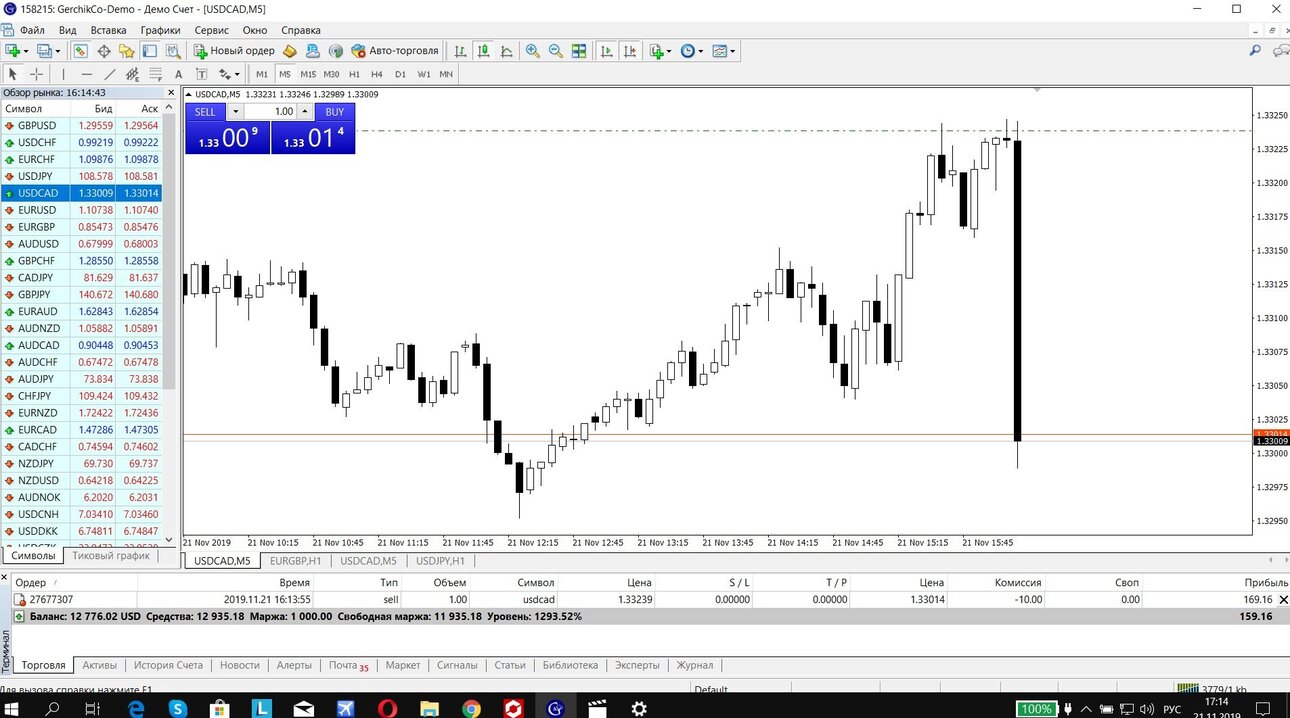The image size is (1290, 718).
Task: Select the Cursor arrow tool
Action: point(13,74)
